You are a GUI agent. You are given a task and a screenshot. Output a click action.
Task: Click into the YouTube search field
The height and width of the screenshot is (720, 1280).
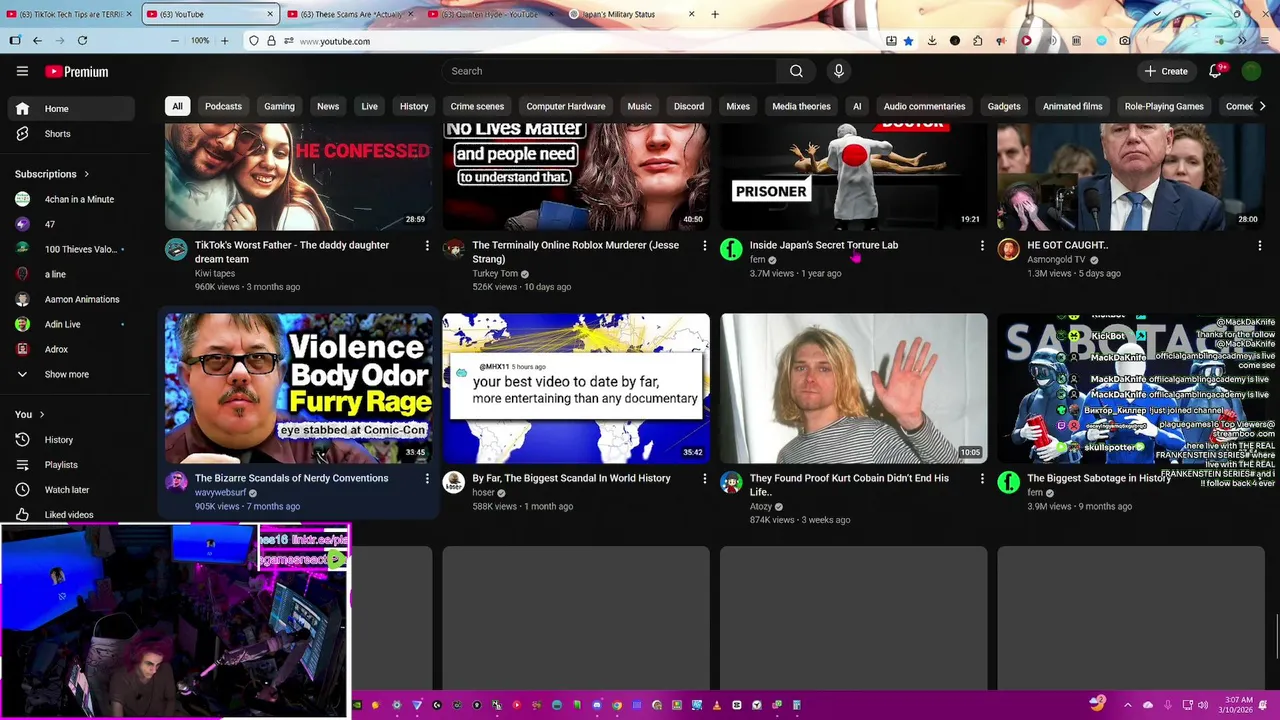[x=610, y=71]
